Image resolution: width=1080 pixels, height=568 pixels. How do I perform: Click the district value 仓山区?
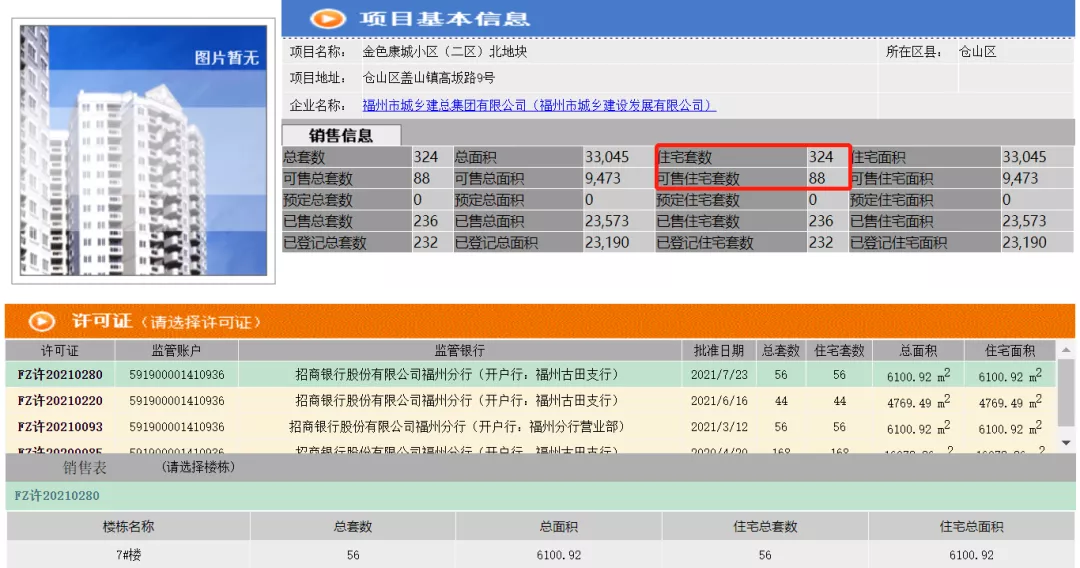tap(977, 52)
